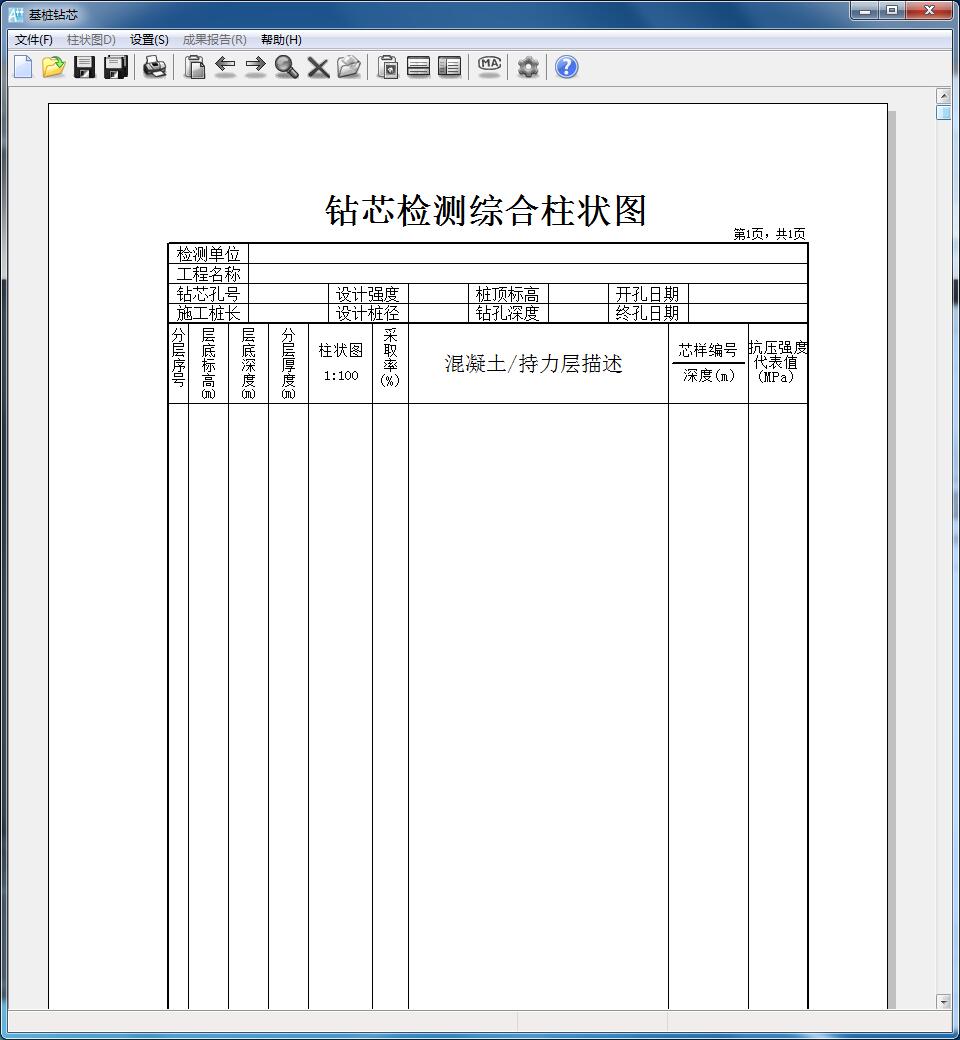Click the 钻芯孔号 value cell
This screenshot has width=960, height=1040.
289,294
